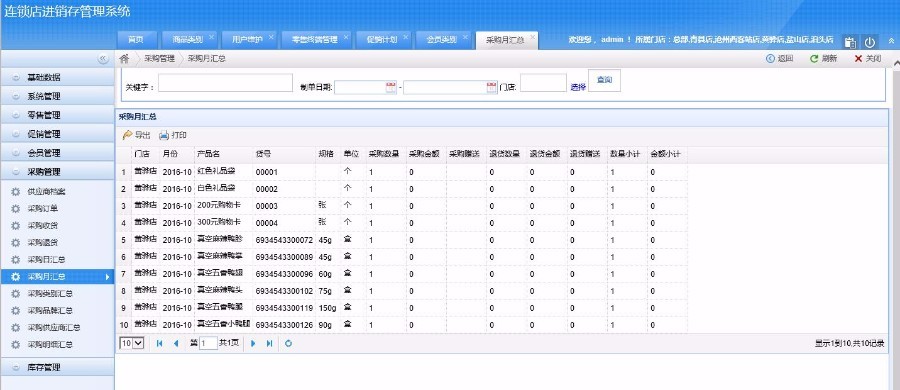The image size is (900, 390).
Task: Switch to the 首页 tab
Action: (x=136, y=40)
